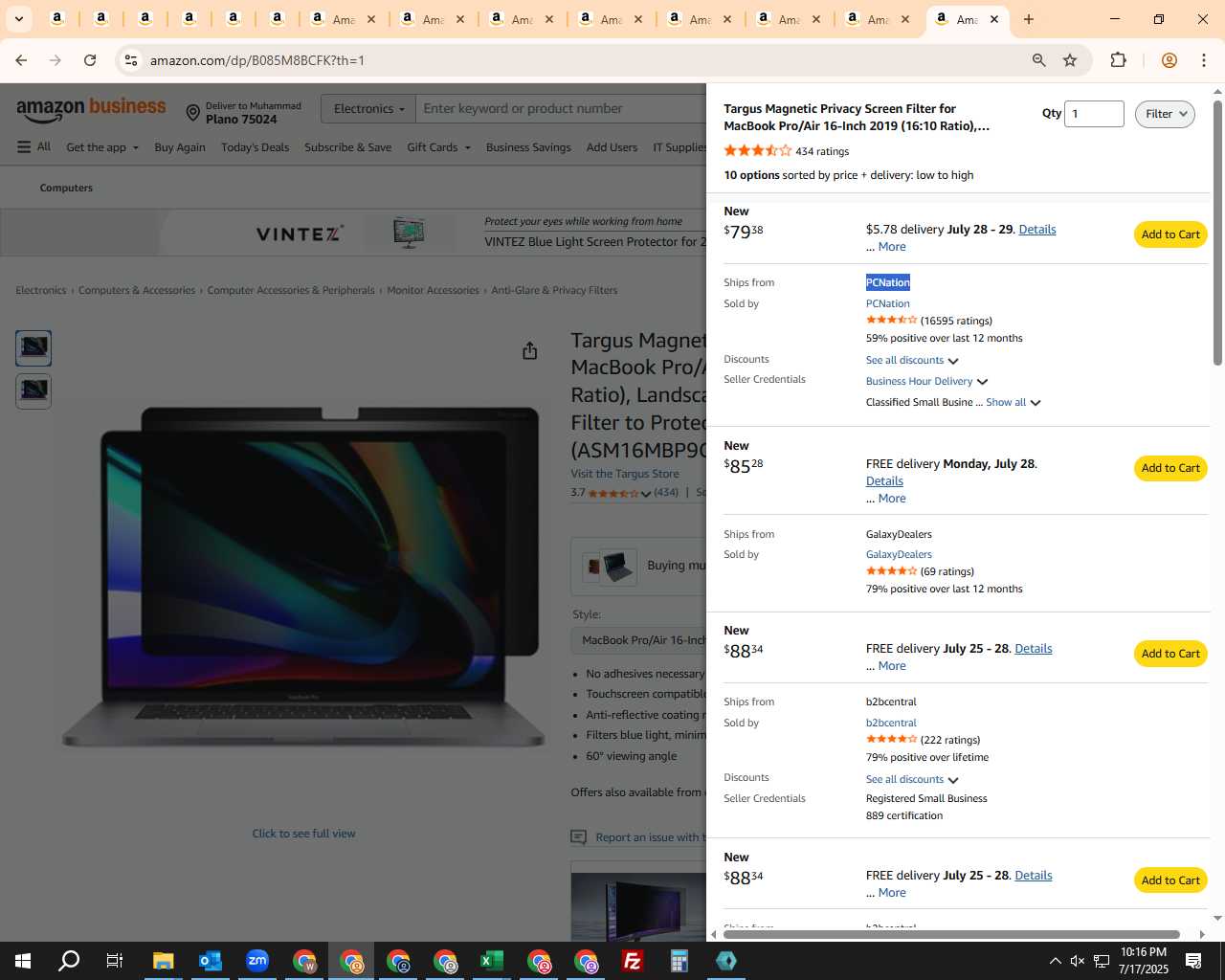Open Add Users in navigation
This screenshot has height=980, width=1225.
pos(612,147)
